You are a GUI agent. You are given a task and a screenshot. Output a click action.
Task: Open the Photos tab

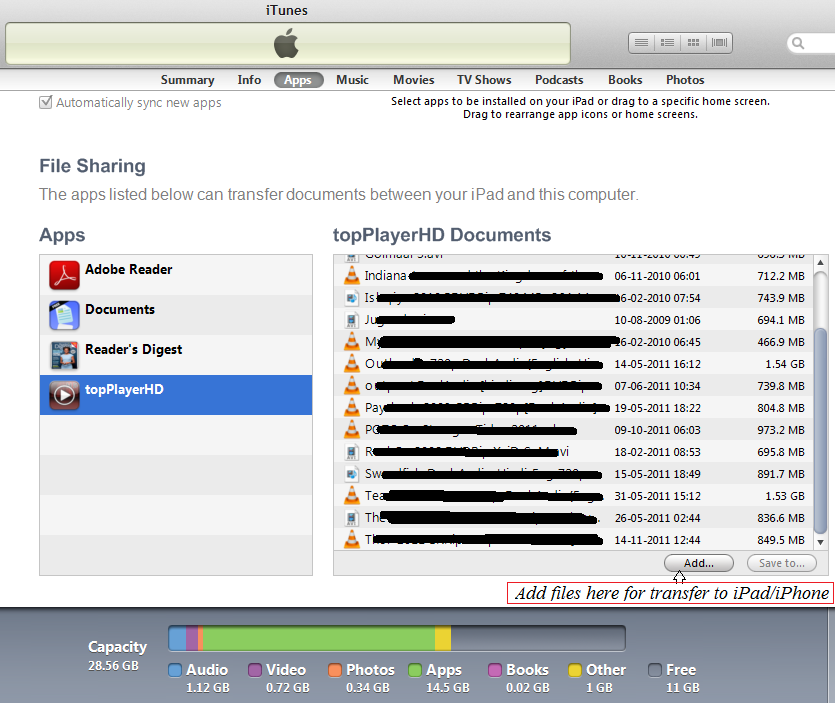click(x=685, y=80)
